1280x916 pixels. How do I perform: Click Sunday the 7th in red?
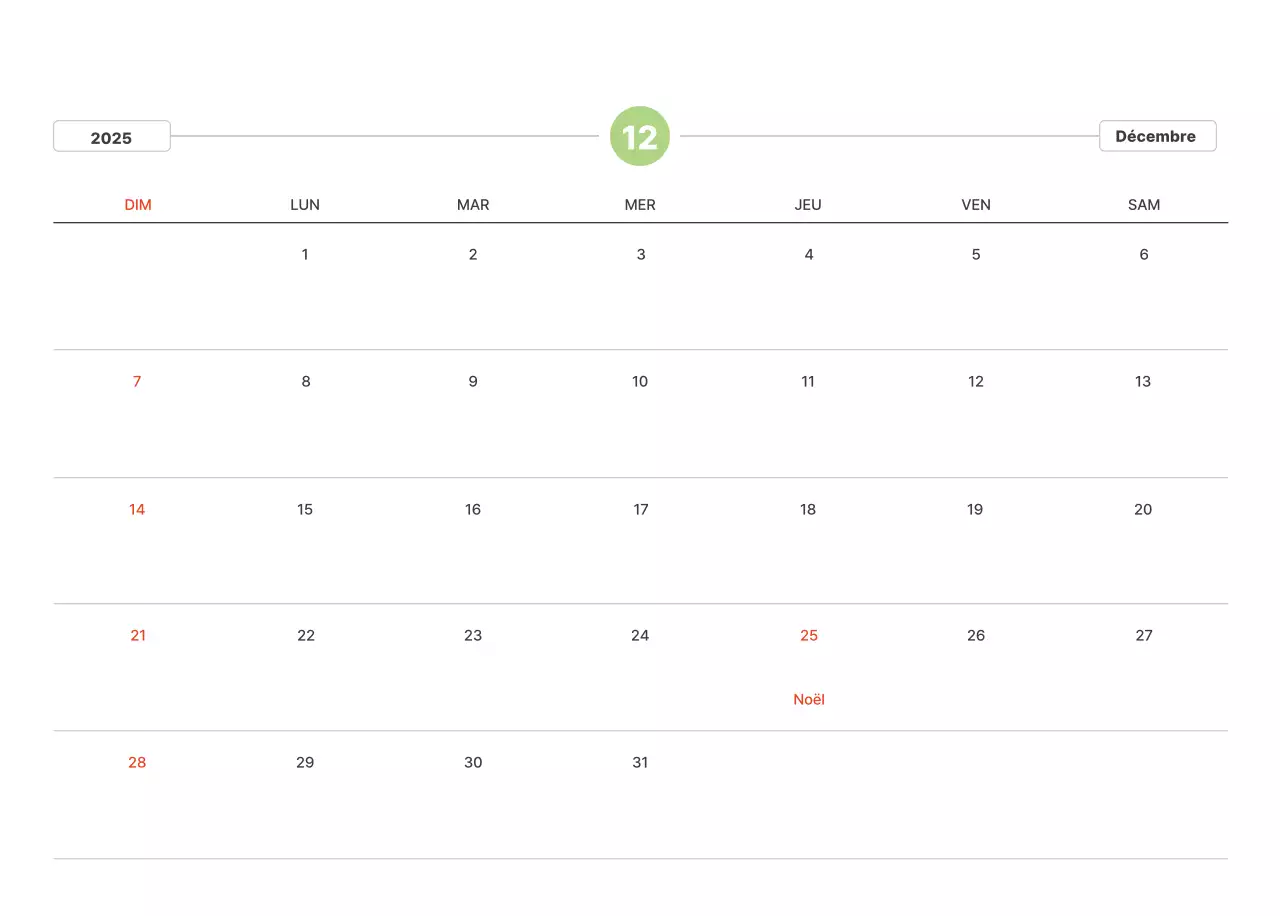pos(137,382)
